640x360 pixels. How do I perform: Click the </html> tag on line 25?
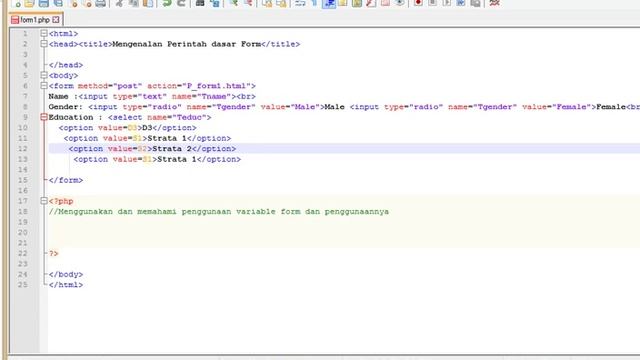coord(66,284)
